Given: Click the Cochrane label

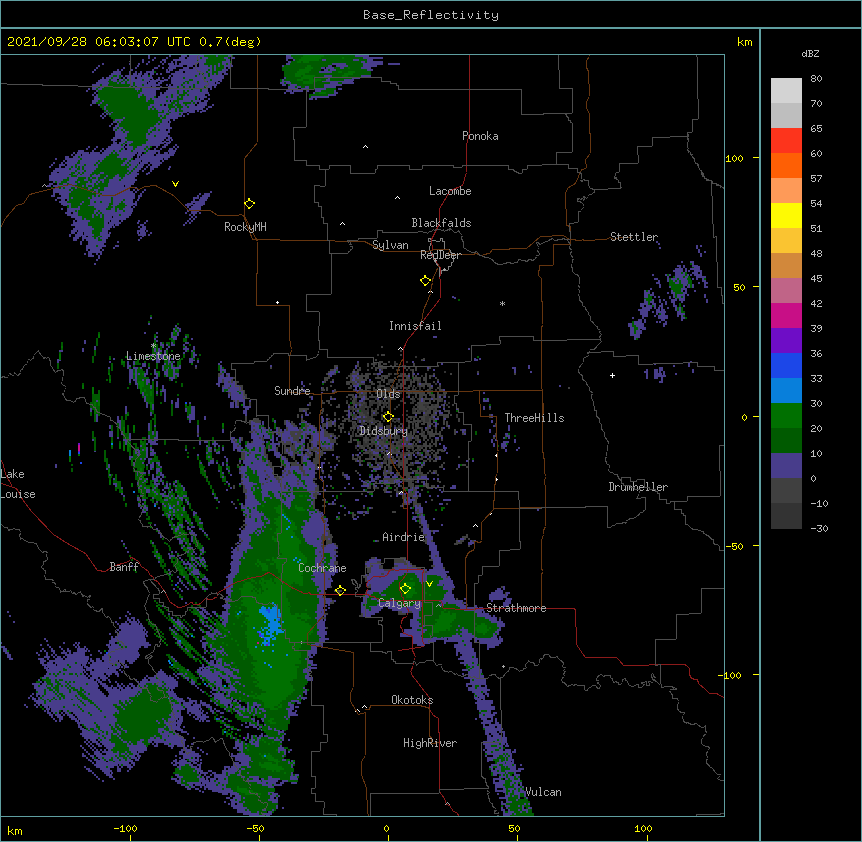Looking at the screenshot, I should click(x=322, y=568).
